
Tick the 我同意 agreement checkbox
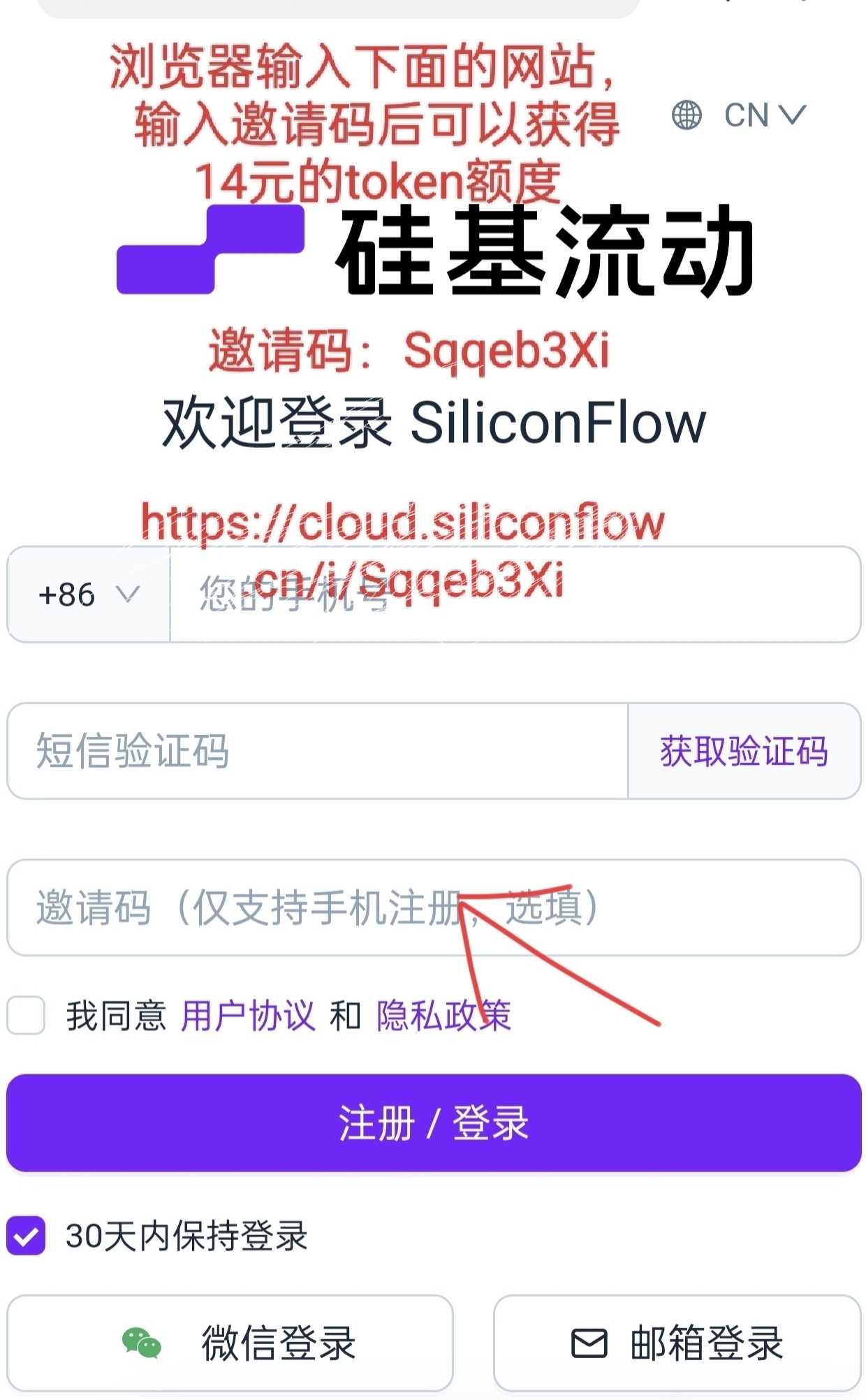pos(27,1015)
